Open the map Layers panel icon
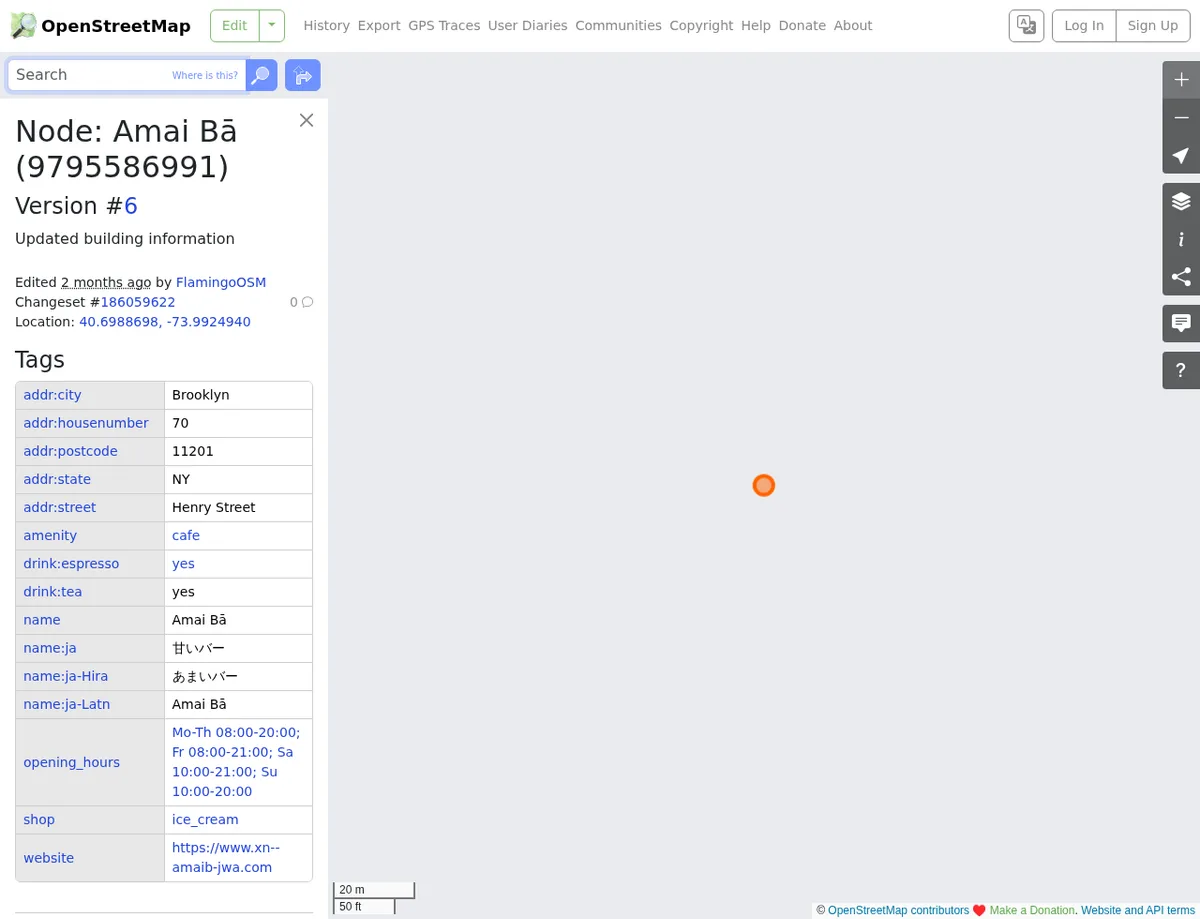 (1181, 201)
